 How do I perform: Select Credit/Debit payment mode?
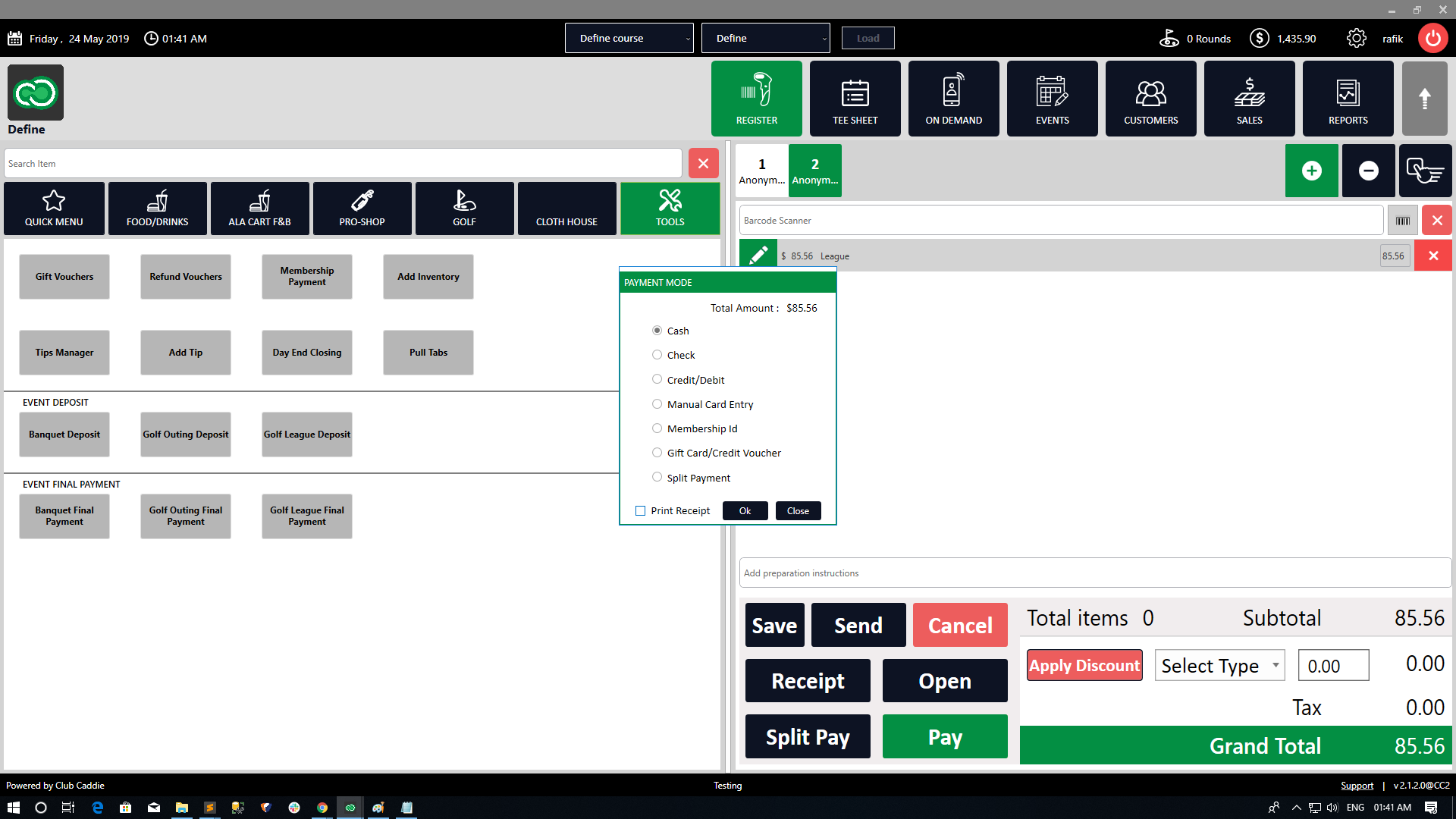click(657, 379)
